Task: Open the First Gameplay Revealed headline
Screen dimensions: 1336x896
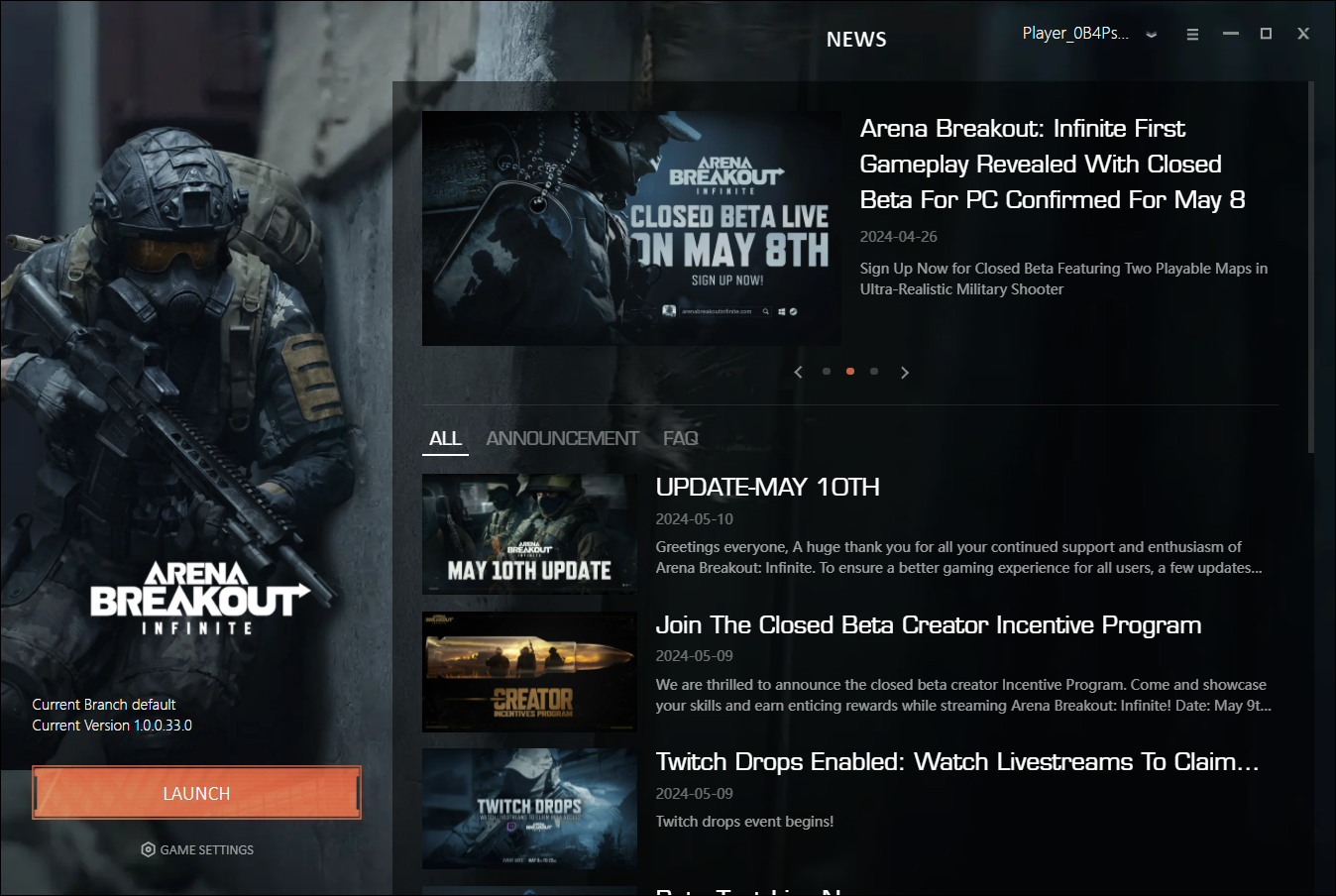Action: point(1053,164)
